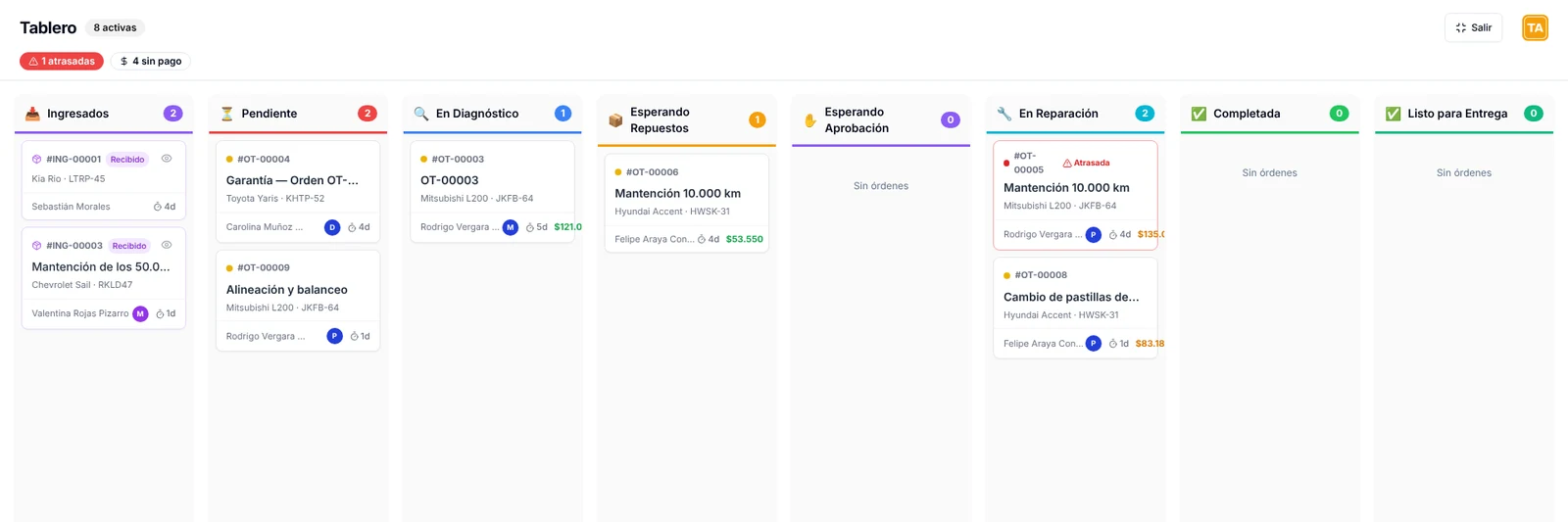Image resolution: width=1568 pixels, height=522 pixels.
Task: Click the Recibido tag on #ING-00003
Action: tap(128, 246)
